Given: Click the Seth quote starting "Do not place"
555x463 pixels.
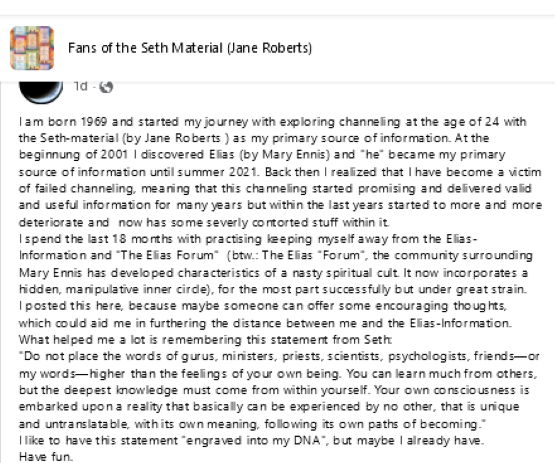Looking at the screenshot, I should point(279,389).
